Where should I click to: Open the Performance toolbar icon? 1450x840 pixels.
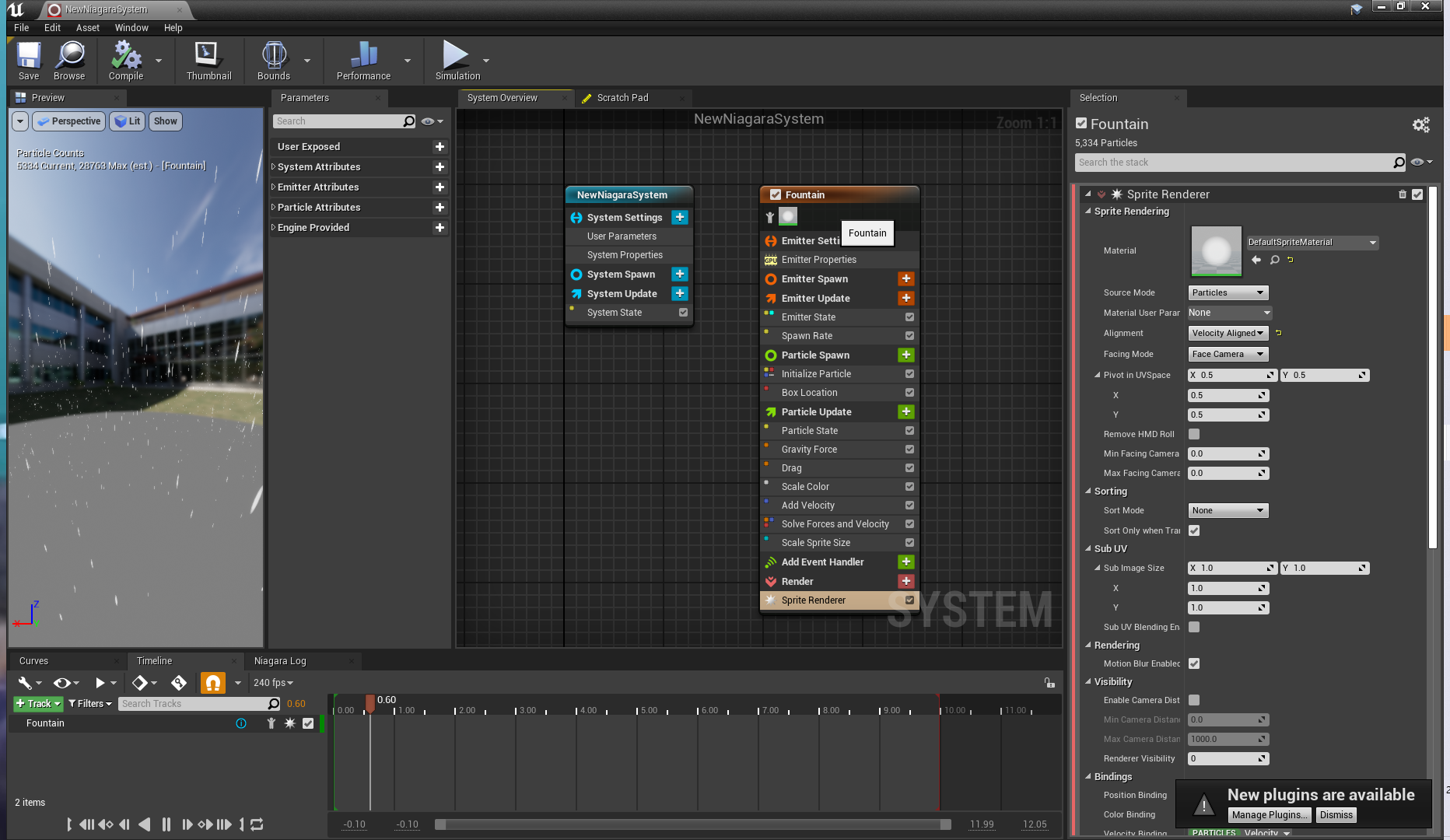pyautogui.click(x=363, y=60)
